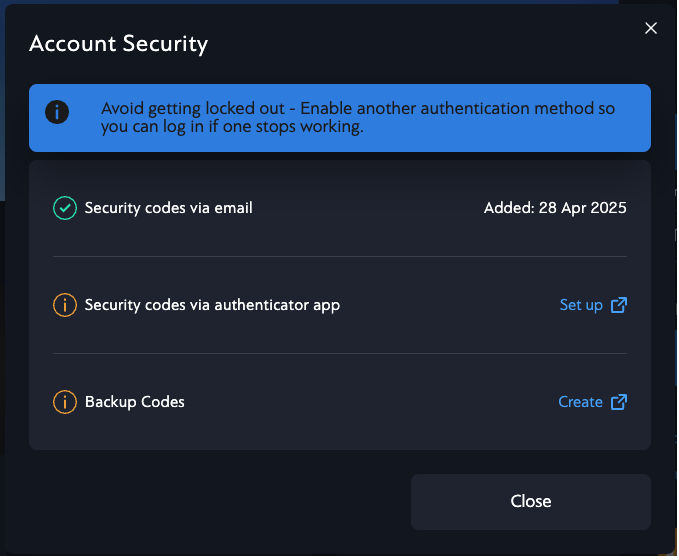
Task: Click external link icon next to Set up
Action: pyautogui.click(x=619, y=305)
